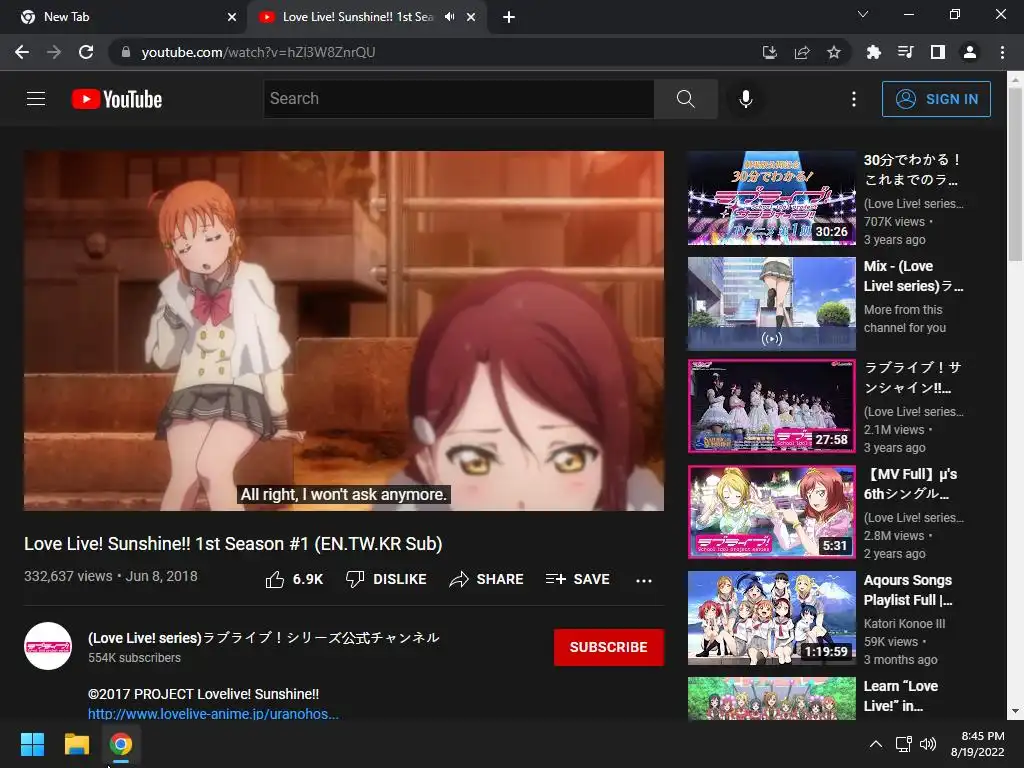Open YouTube settings three-dot menu
The width and height of the screenshot is (1024, 768).
(x=854, y=99)
